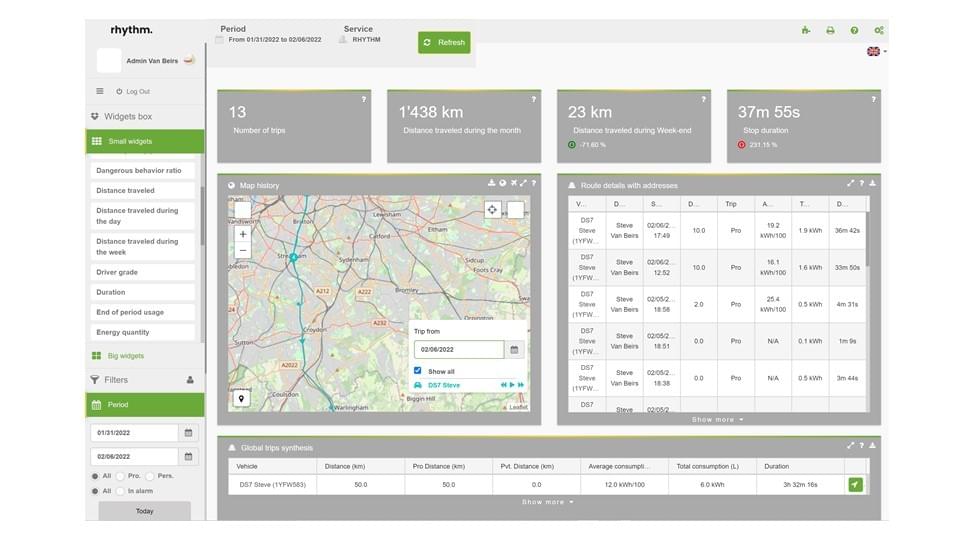Zoom out on the map
This screenshot has width=960, height=540.
[x=243, y=250]
